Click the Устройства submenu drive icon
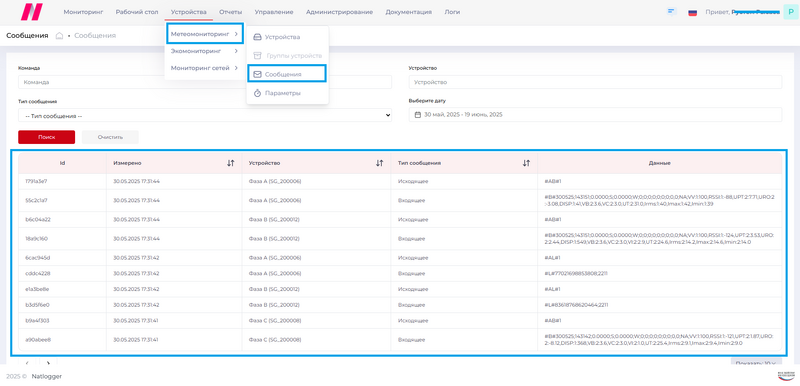The height and width of the screenshot is (386, 800). 258,37
